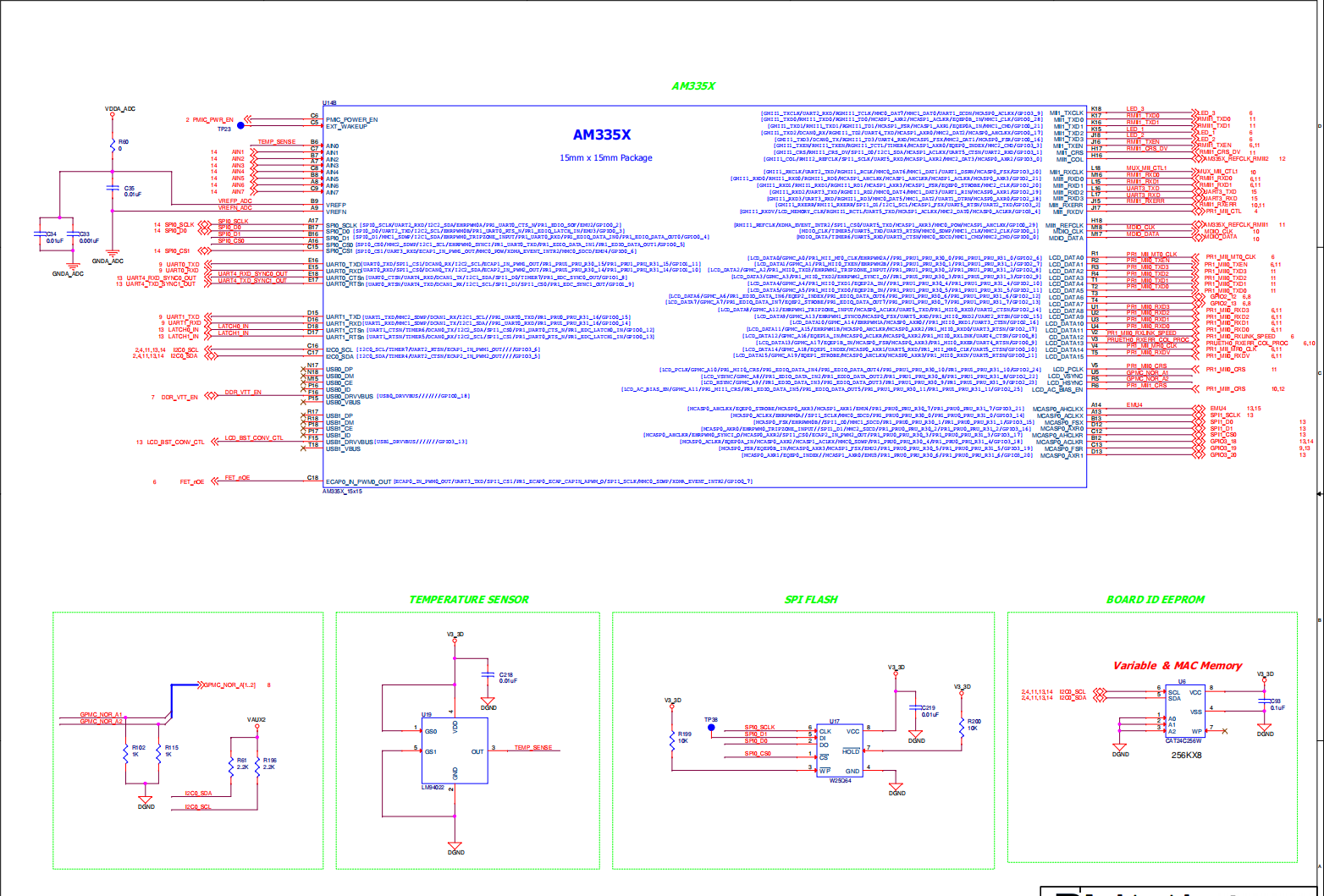Click the AM335X_15x15 footprint label
The height and width of the screenshot is (896, 1324).
coord(343,491)
